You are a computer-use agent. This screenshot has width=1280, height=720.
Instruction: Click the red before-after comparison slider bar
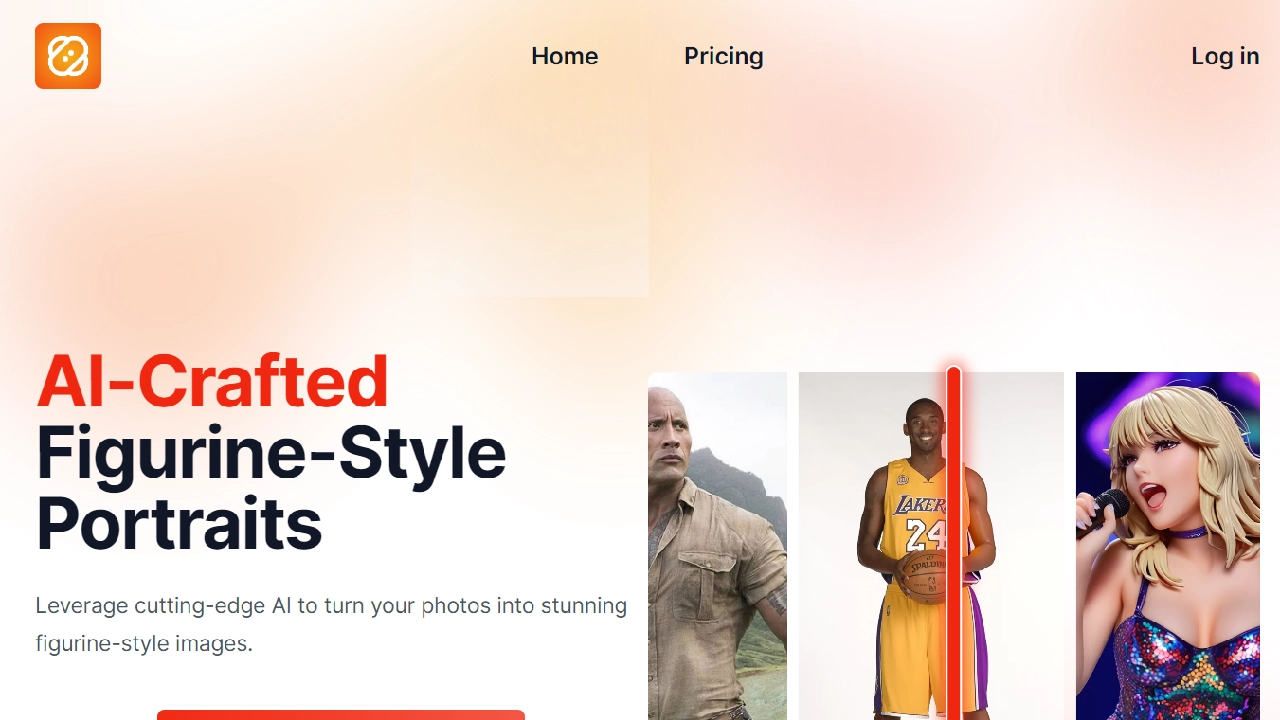pyautogui.click(x=954, y=543)
